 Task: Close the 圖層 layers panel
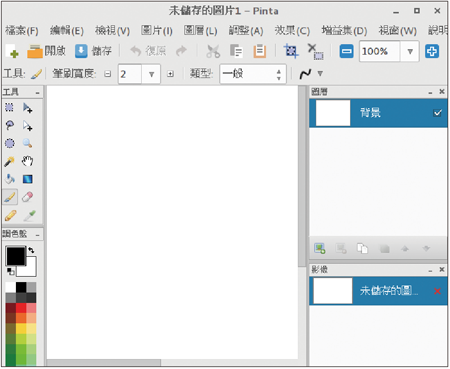coord(442,91)
